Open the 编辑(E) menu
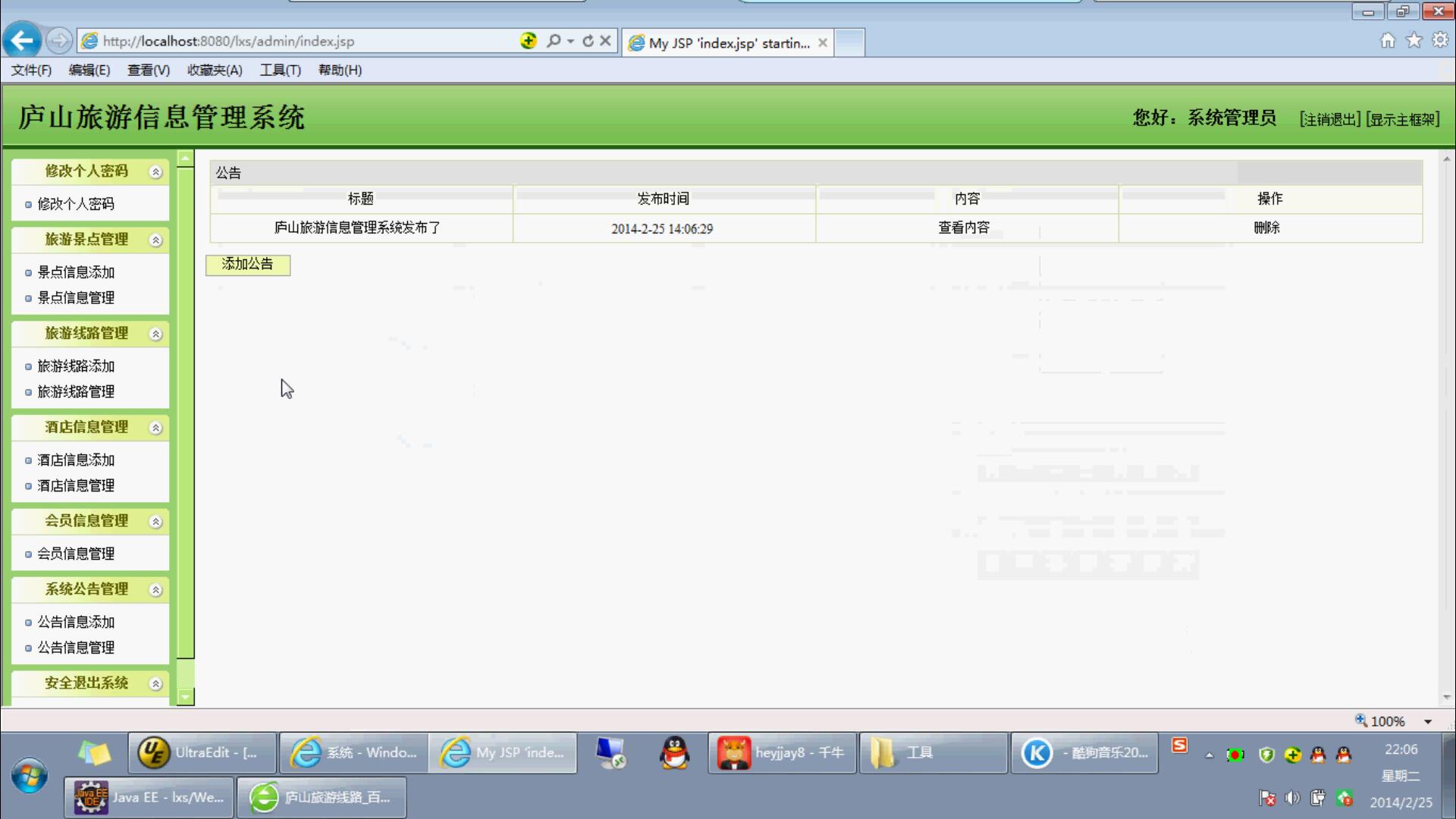The height and width of the screenshot is (819, 1456). tap(89, 70)
